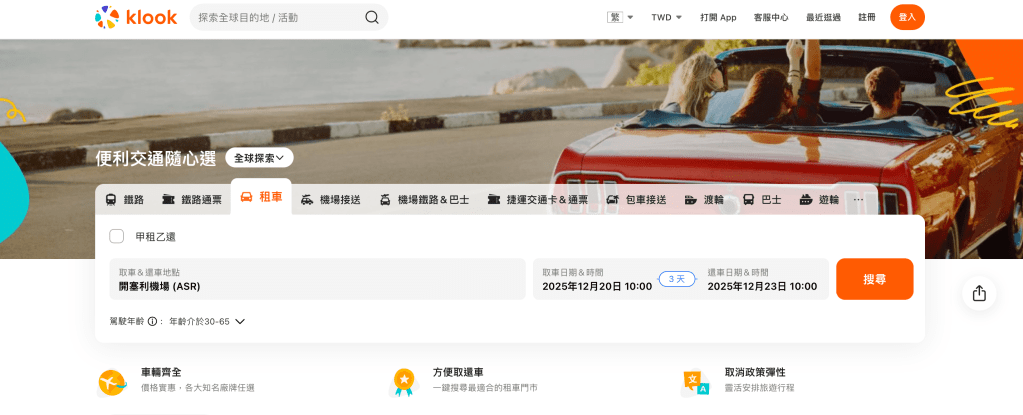Click the share icon button
Viewport: 1023px width, 415px height.
979,293
